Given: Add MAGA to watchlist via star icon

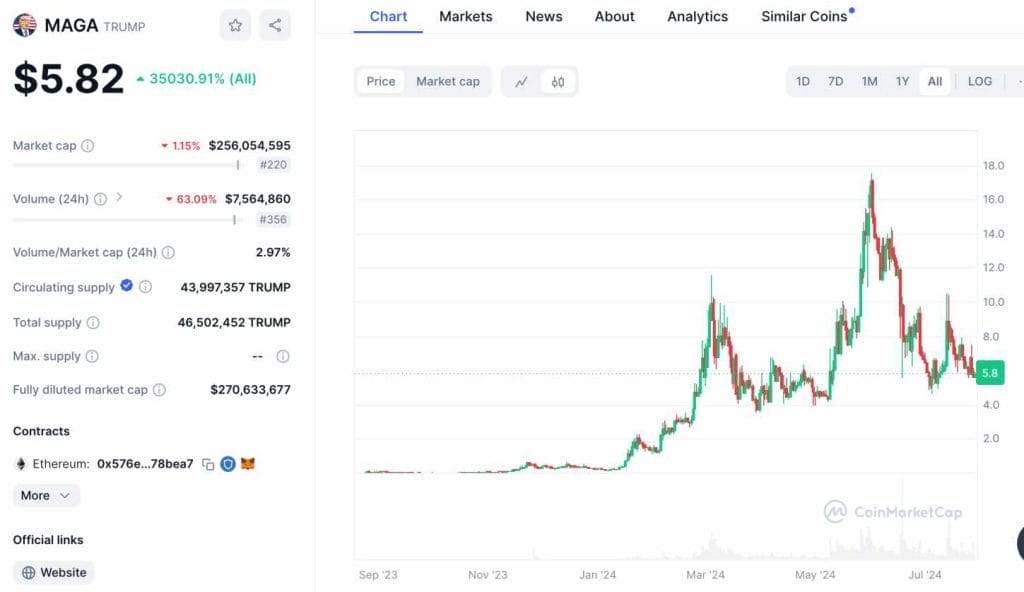Looking at the screenshot, I should coord(234,25).
